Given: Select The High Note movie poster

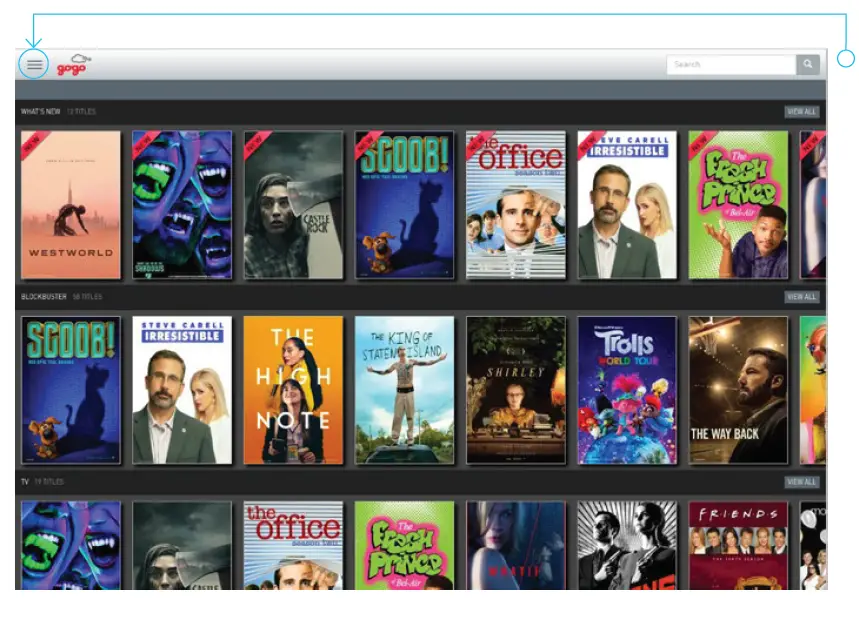Looking at the screenshot, I should coord(294,390).
